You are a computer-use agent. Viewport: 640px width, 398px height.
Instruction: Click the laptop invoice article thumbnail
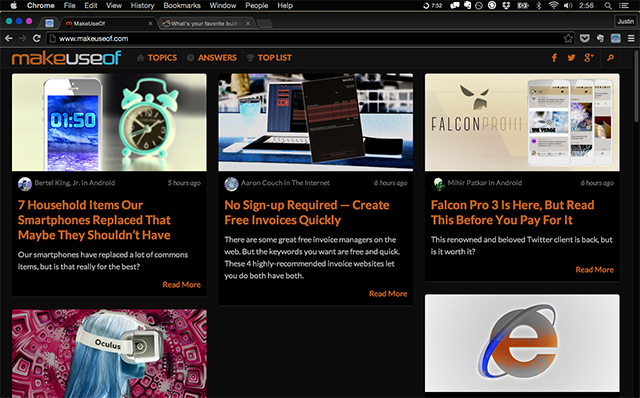pyautogui.click(x=316, y=122)
